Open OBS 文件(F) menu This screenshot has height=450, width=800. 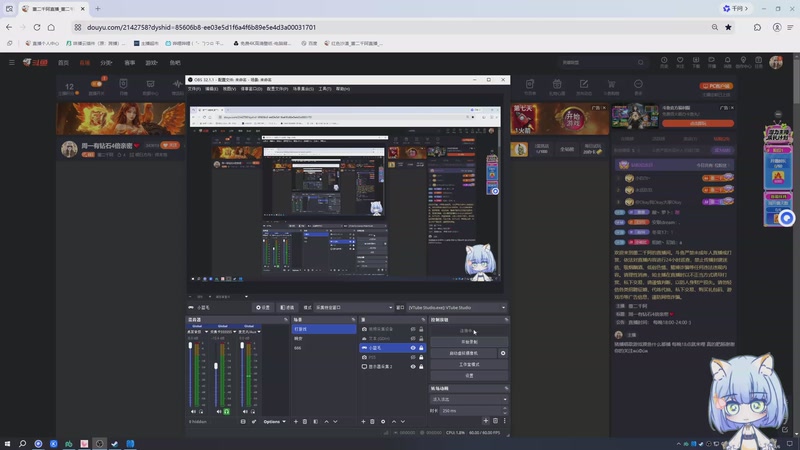tap(194, 89)
